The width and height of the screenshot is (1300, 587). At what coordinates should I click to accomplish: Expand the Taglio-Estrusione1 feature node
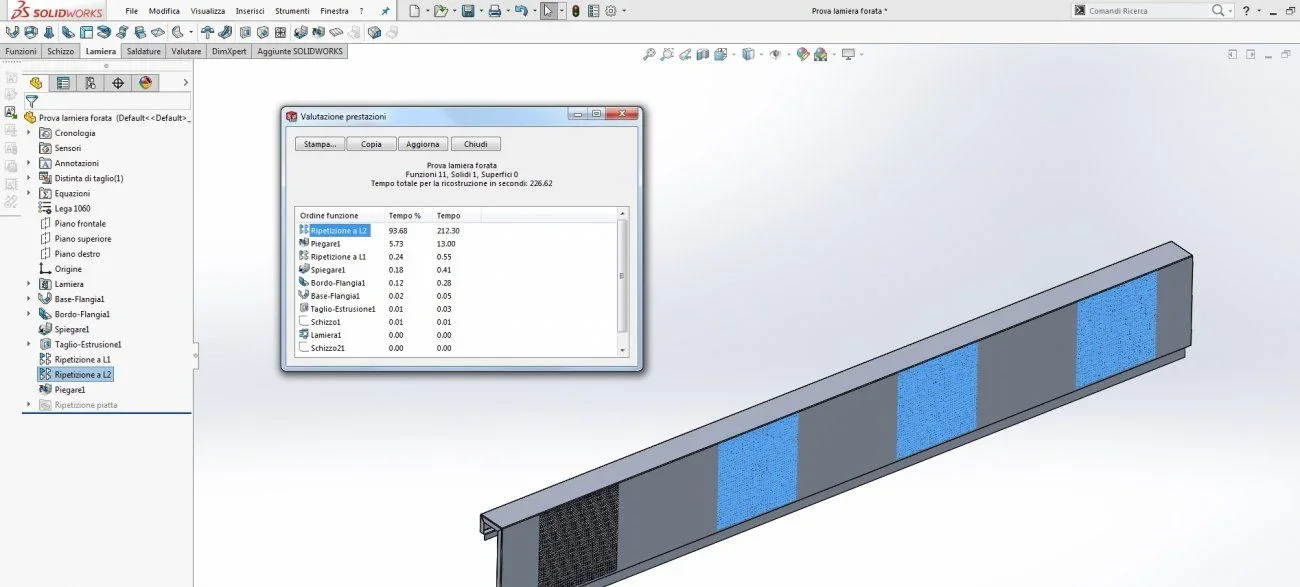(28, 344)
